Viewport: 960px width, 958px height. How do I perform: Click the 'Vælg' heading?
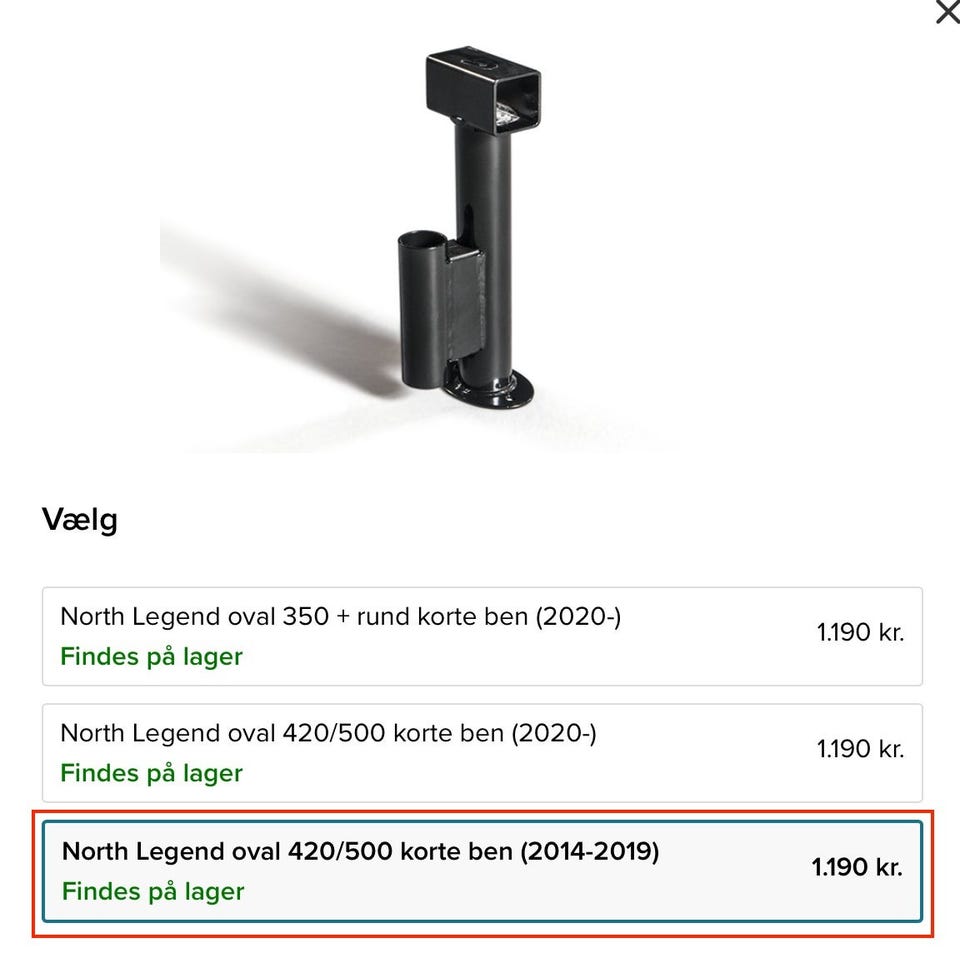pyautogui.click(x=80, y=520)
